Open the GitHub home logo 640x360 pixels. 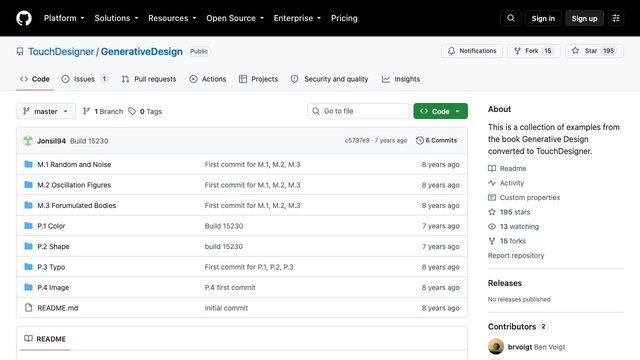[24, 18]
